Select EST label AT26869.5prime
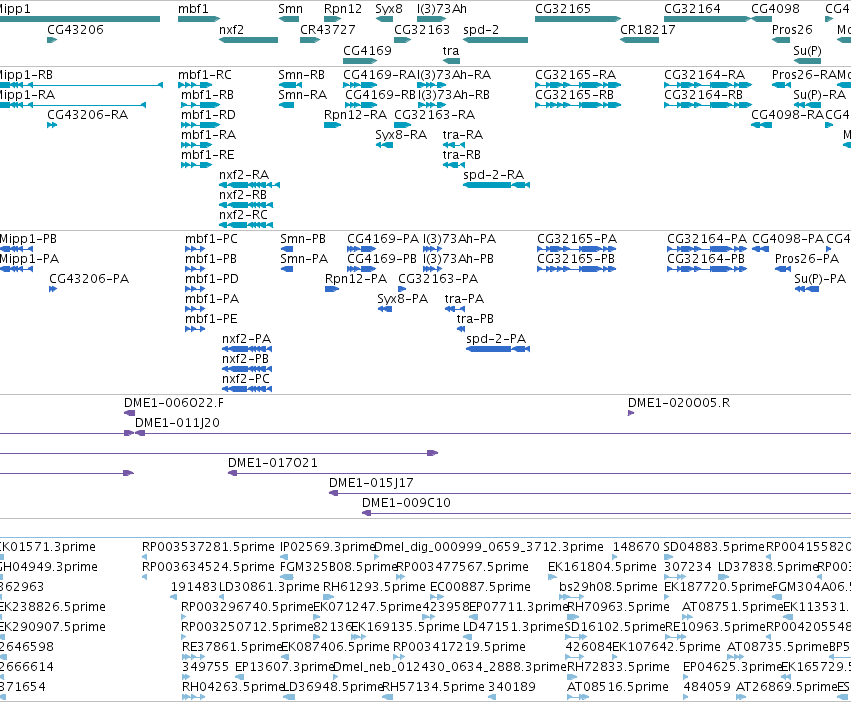Screen dimensions: 851x702 [786, 687]
